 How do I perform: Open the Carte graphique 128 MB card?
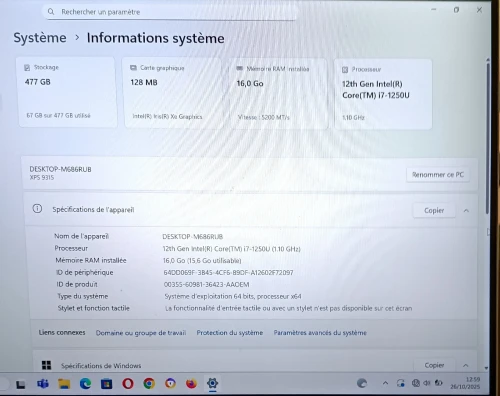pos(173,93)
